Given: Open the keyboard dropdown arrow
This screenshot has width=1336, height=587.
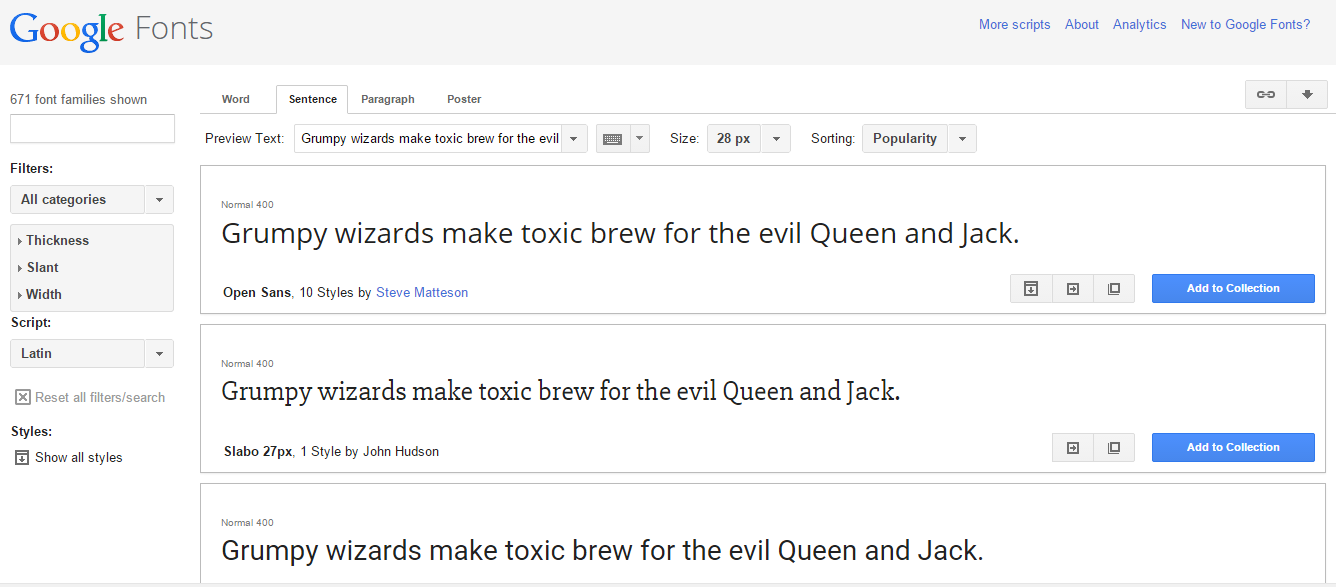Looking at the screenshot, I should (640, 139).
